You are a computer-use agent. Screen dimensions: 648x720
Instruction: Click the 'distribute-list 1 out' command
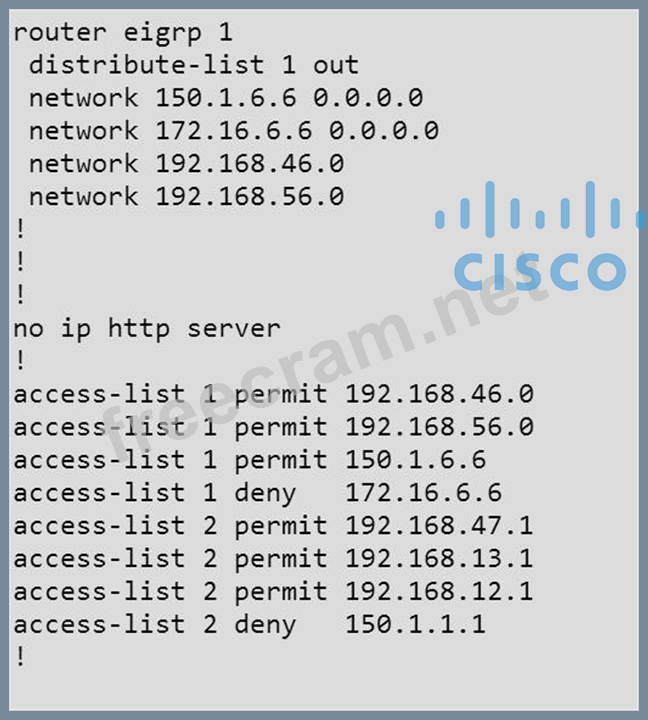[193, 65]
